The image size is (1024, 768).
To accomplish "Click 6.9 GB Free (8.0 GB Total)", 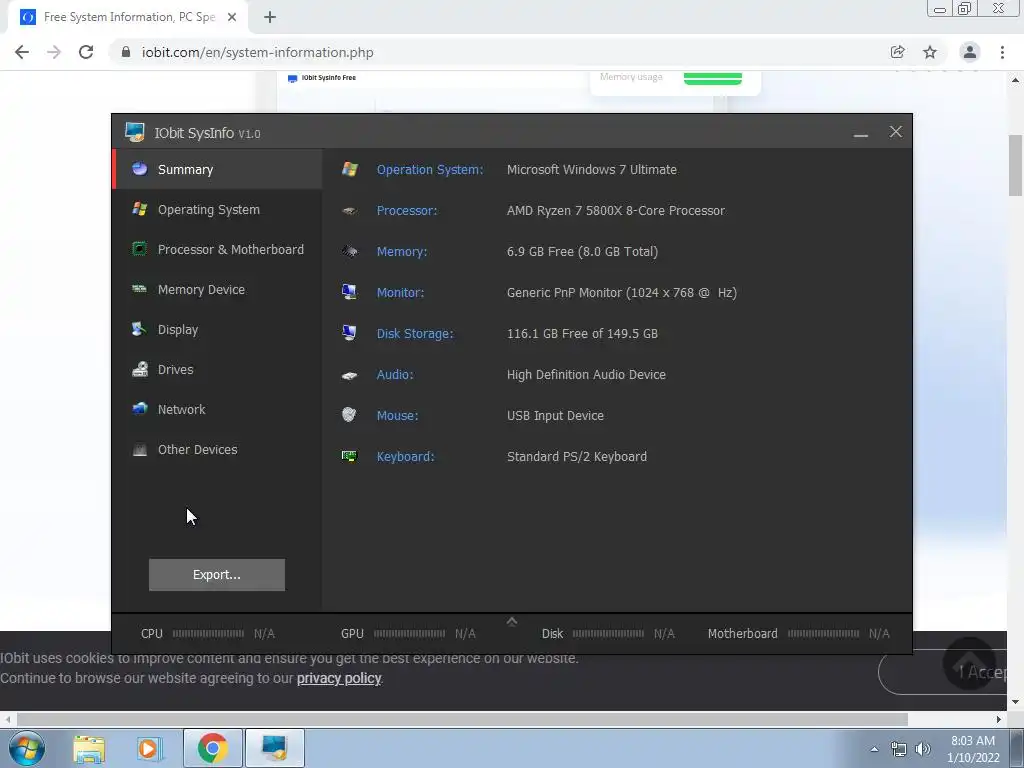I will (583, 251).
